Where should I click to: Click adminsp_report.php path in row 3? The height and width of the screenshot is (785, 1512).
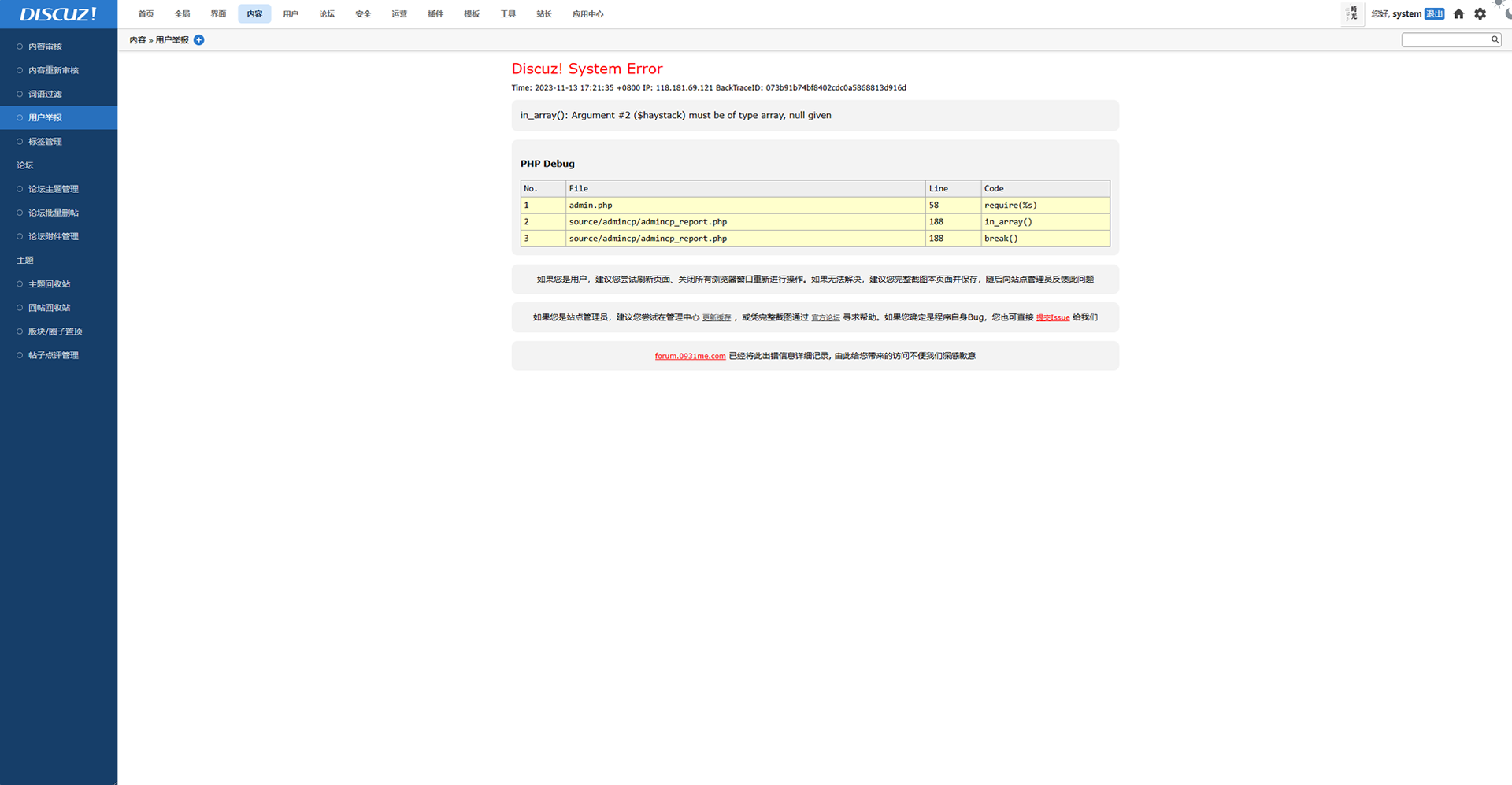(x=648, y=239)
